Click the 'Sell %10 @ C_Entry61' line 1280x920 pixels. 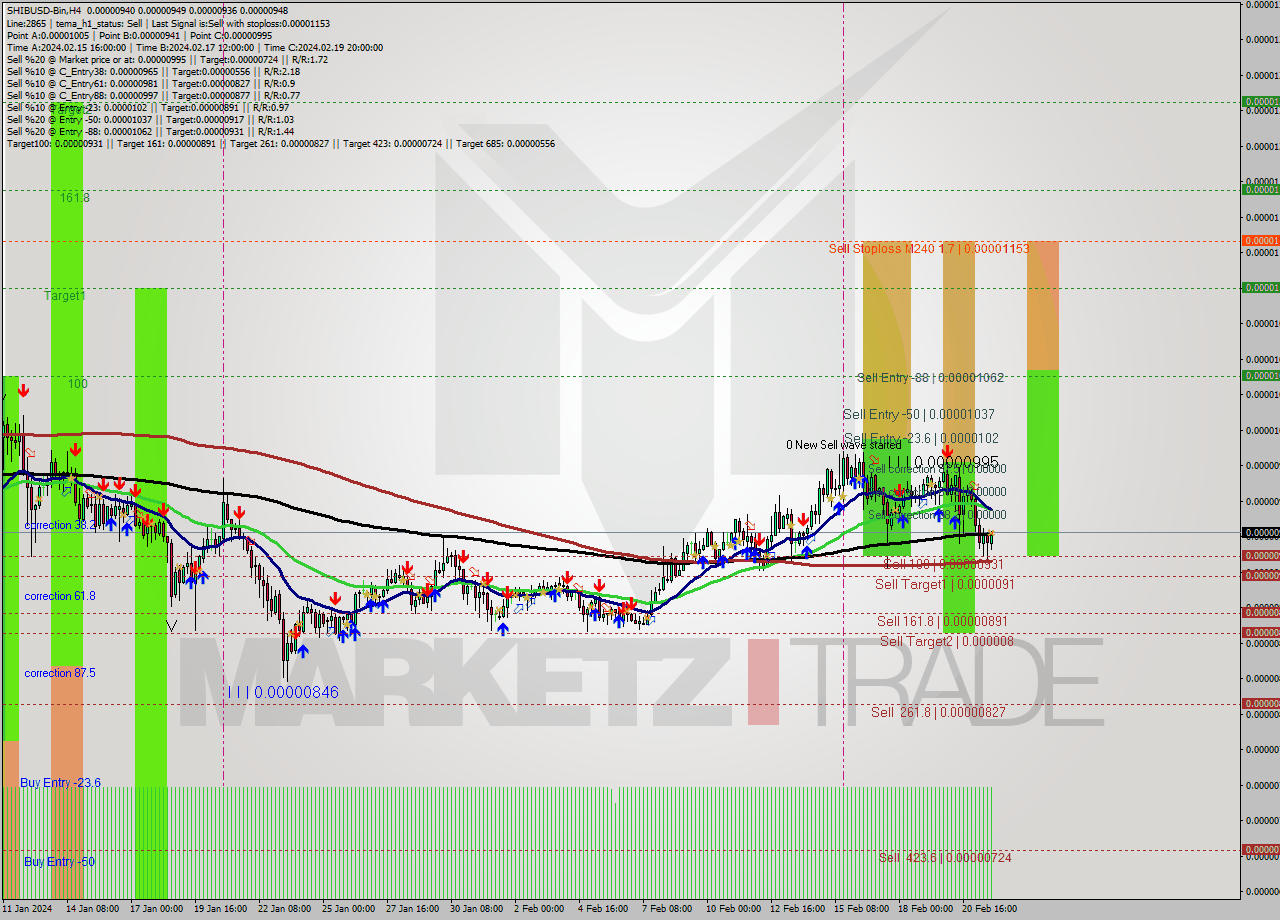coord(150,83)
